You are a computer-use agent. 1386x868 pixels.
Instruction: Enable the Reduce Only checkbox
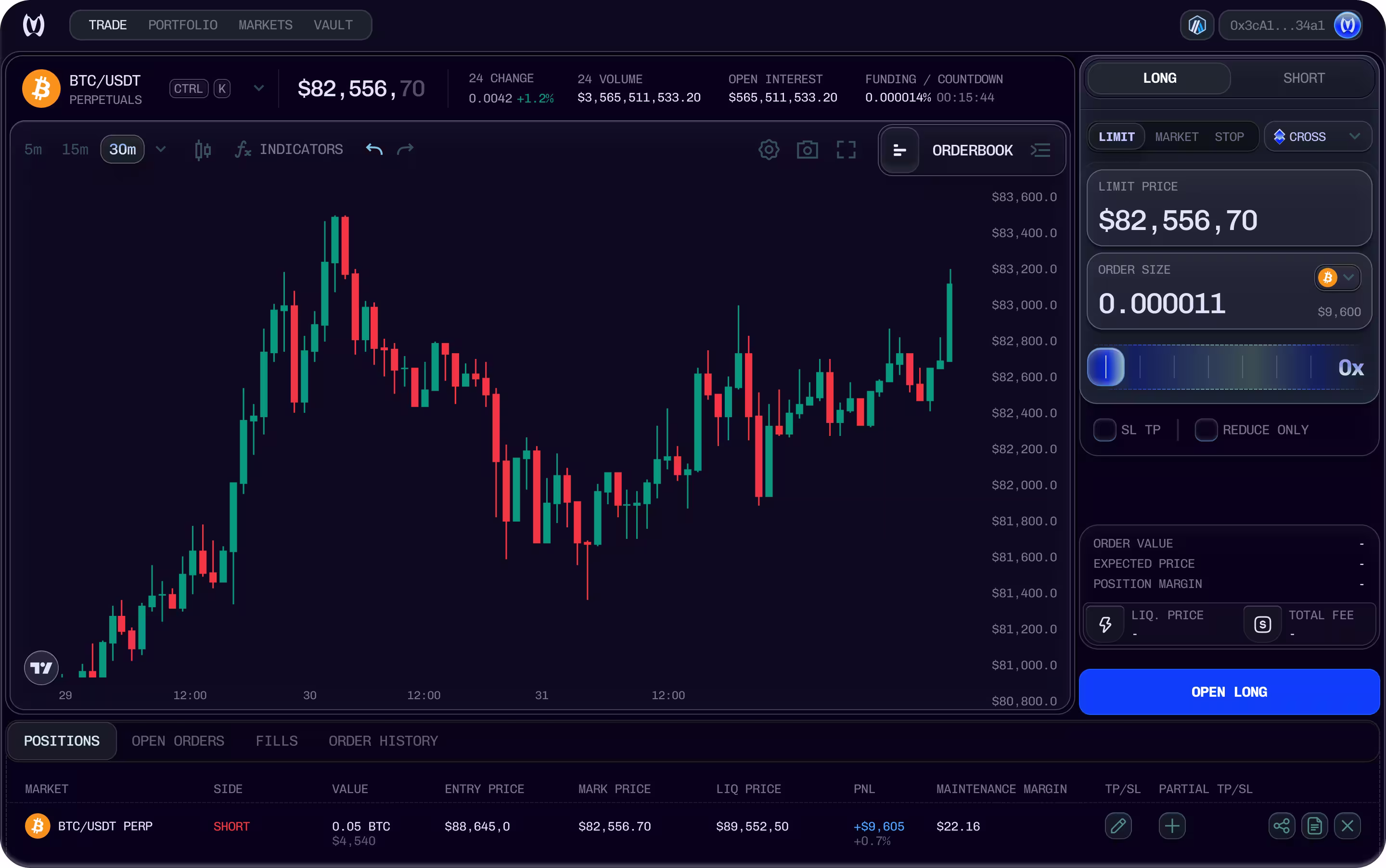pyautogui.click(x=1206, y=429)
